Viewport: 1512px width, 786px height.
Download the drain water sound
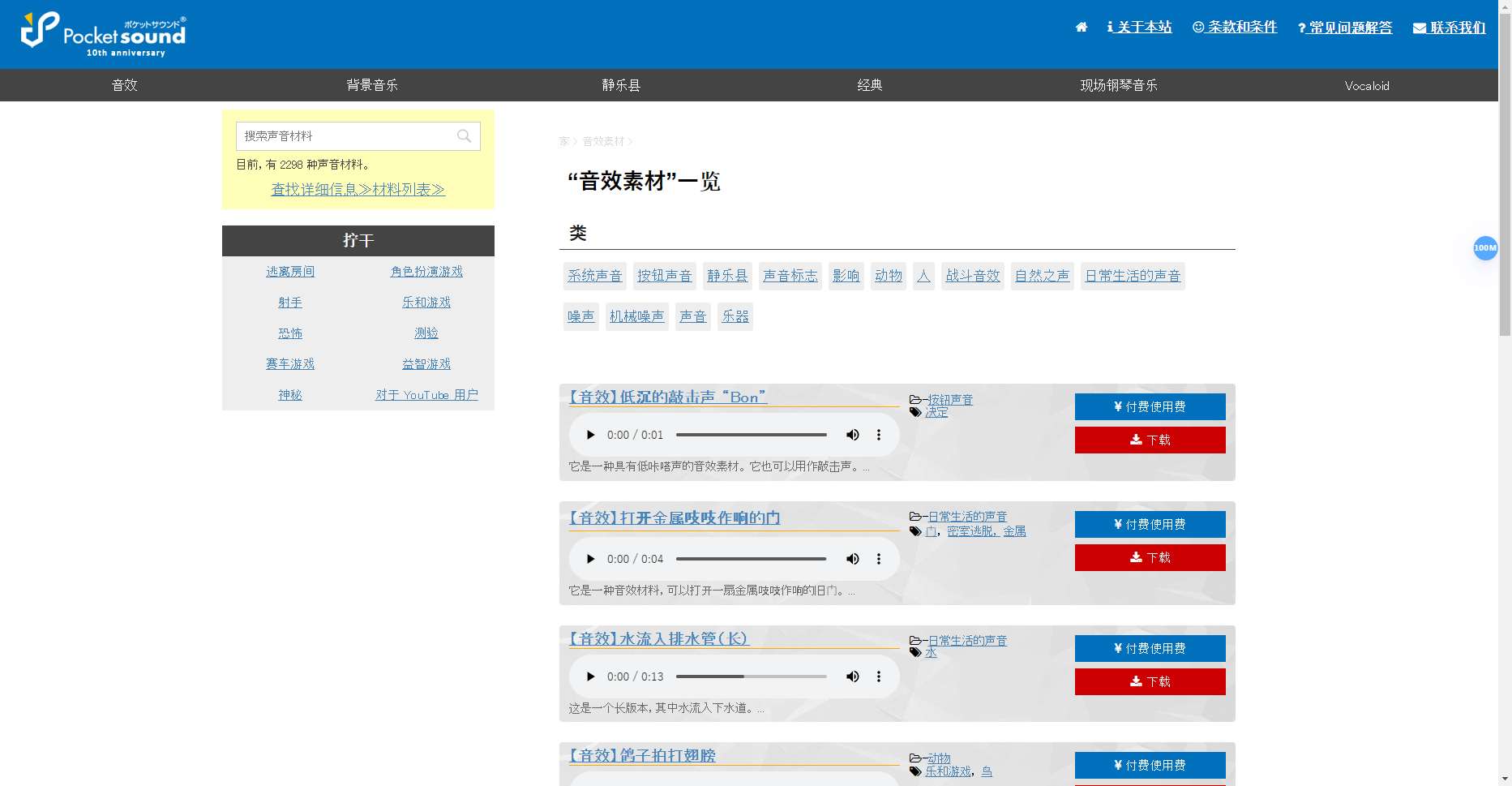tap(1150, 681)
